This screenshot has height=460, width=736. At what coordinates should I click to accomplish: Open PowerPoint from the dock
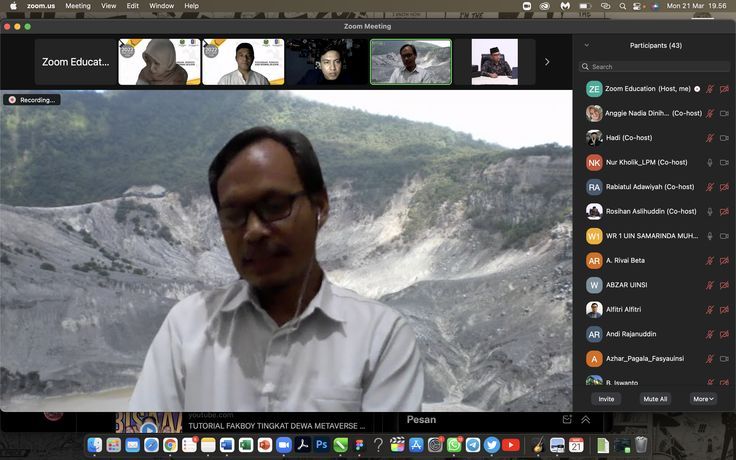[x=265, y=445]
